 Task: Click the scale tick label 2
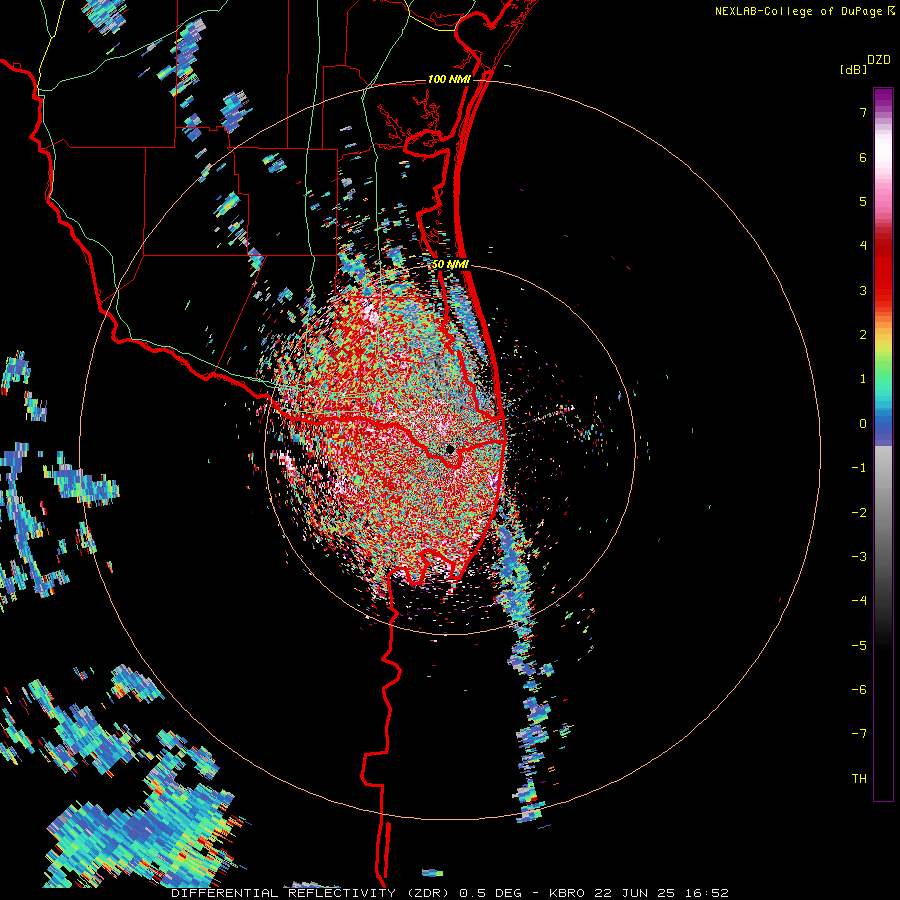point(863,335)
